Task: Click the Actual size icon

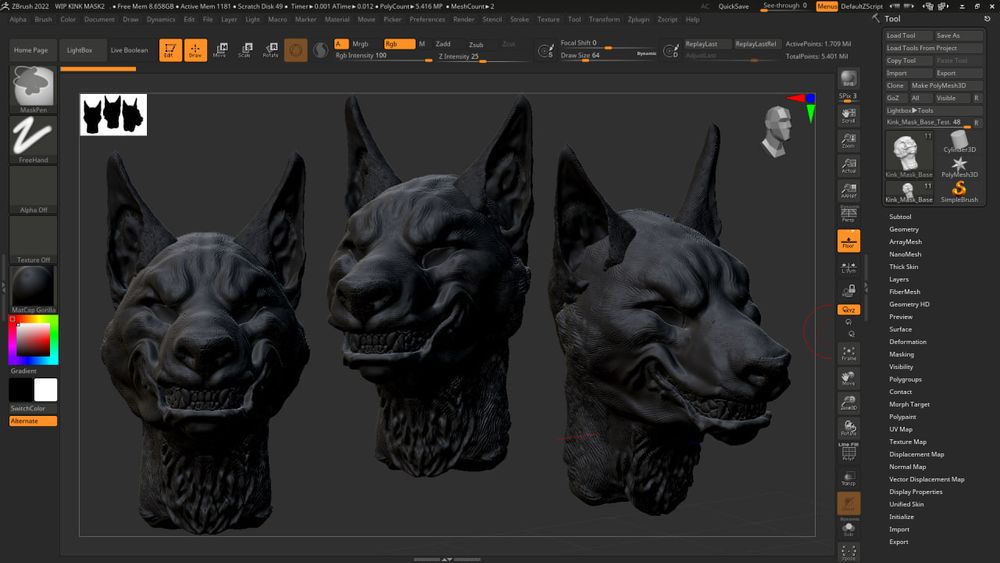Action: [x=848, y=165]
